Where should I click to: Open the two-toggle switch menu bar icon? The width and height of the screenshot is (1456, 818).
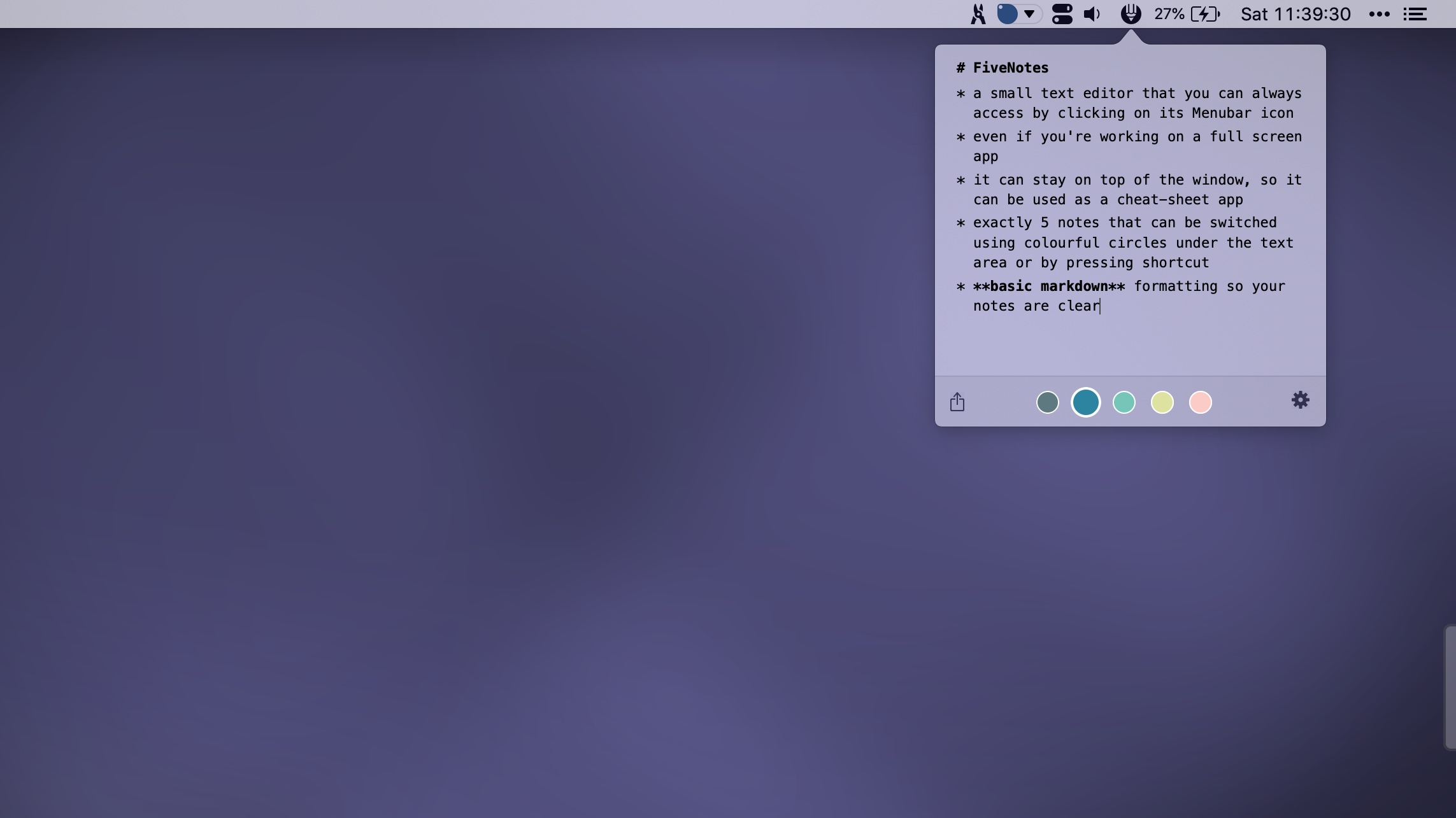coord(1062,14)
